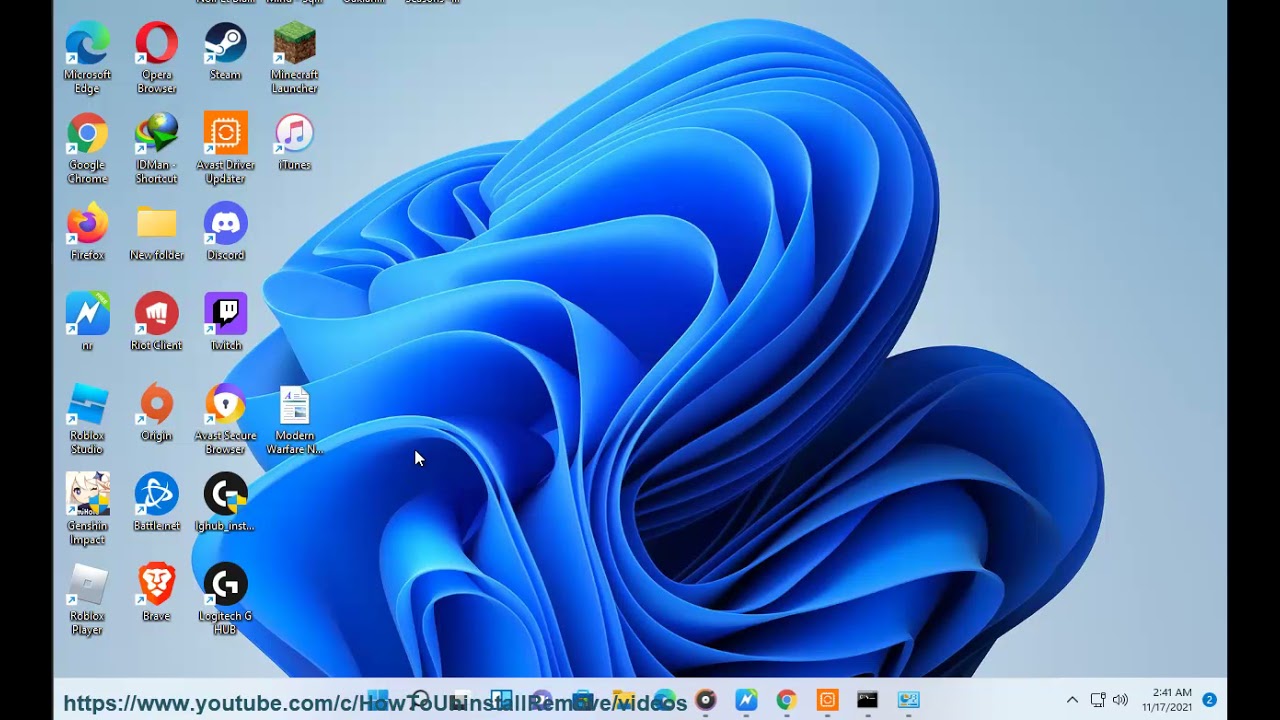Open the notification center badge
This screenshot has width=1280, height=720.
click(1209, 700)
